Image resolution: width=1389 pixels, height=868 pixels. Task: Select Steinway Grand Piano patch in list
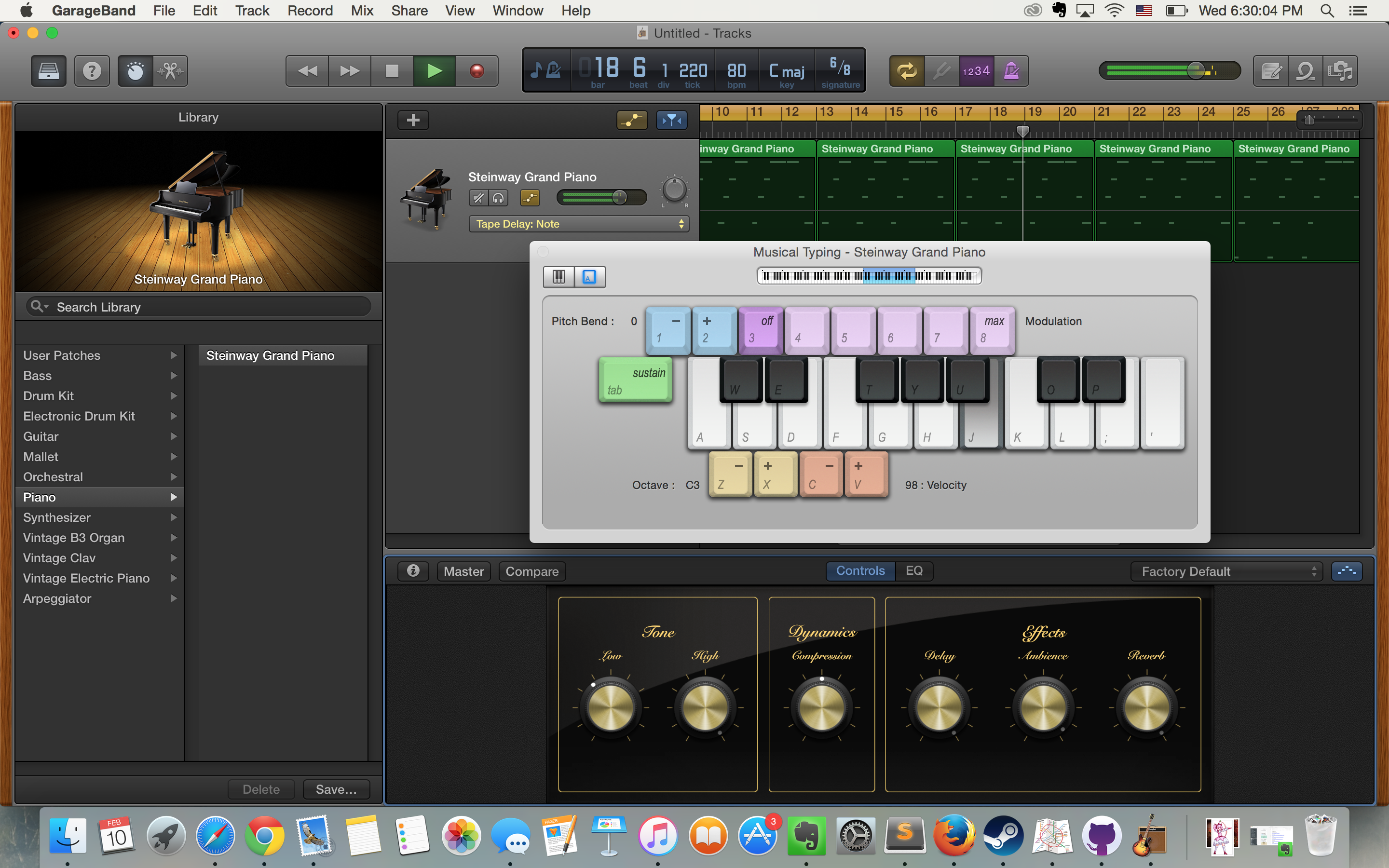[x=283, y=355]
